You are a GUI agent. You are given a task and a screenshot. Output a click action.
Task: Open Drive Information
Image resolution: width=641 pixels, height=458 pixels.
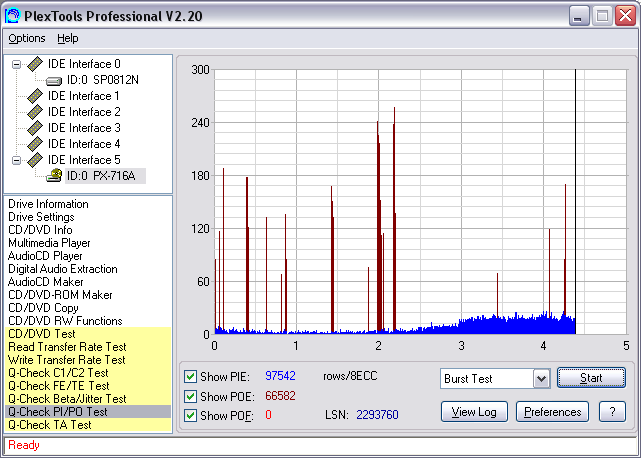click(x=48, y=204)
